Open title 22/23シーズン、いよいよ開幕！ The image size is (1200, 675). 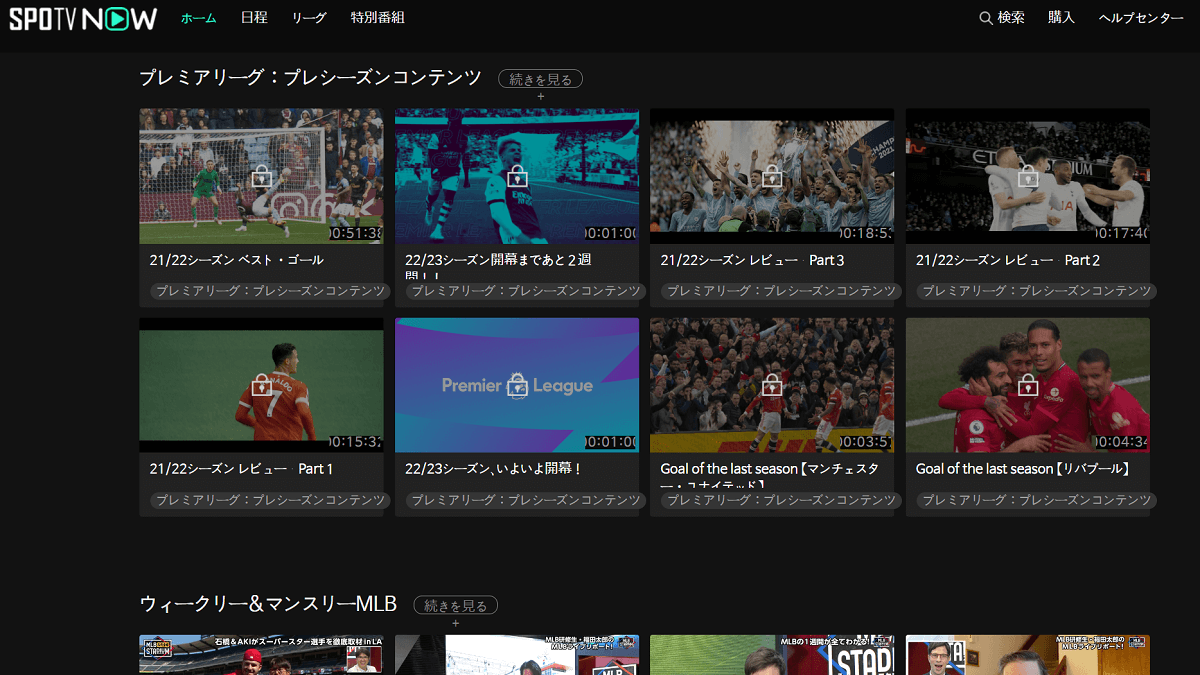(x=494, y=468)
